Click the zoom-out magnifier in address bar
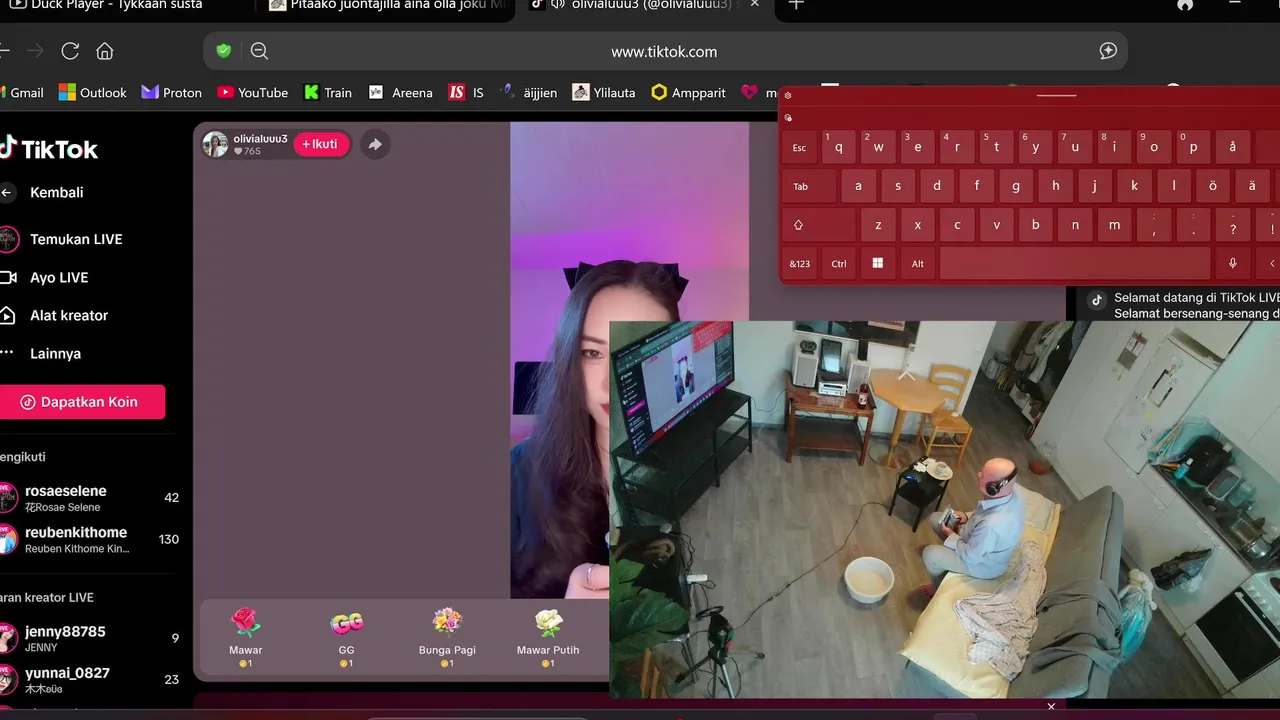Viewport: 1280px width, 720px height. pos(259,51)
